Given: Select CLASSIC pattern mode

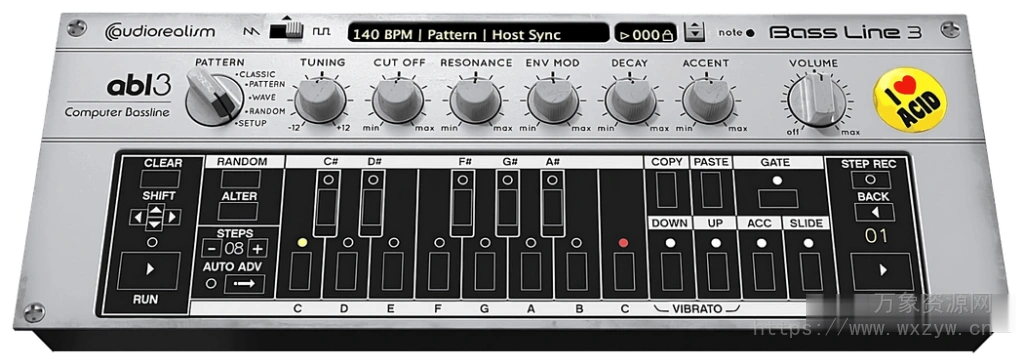Looking at the screenshot, I should tap(257, 74).
